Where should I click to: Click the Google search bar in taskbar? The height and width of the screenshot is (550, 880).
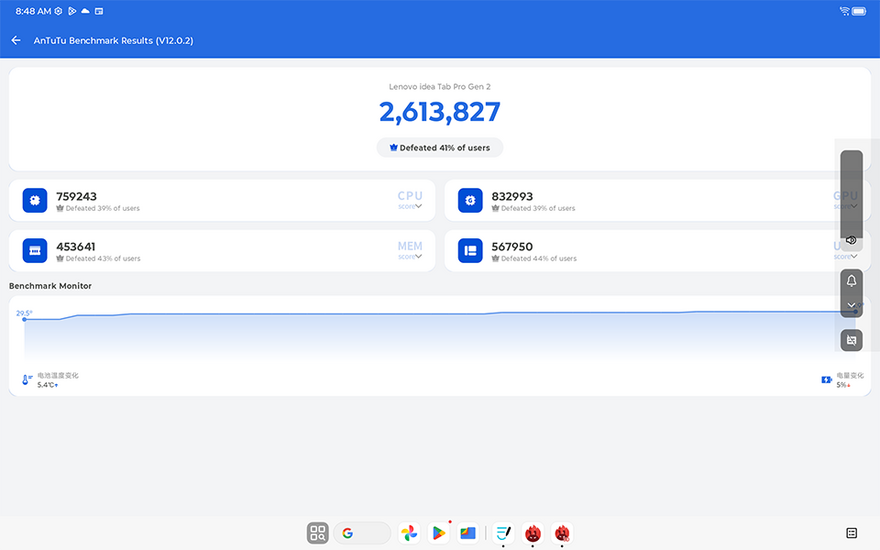coord(362,533)
